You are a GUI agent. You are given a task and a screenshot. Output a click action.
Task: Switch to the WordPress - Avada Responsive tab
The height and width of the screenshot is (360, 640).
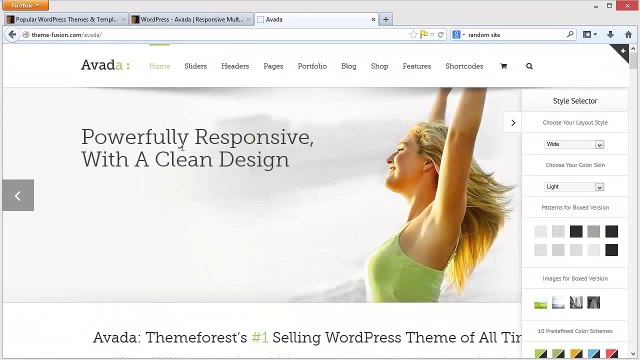191,19
